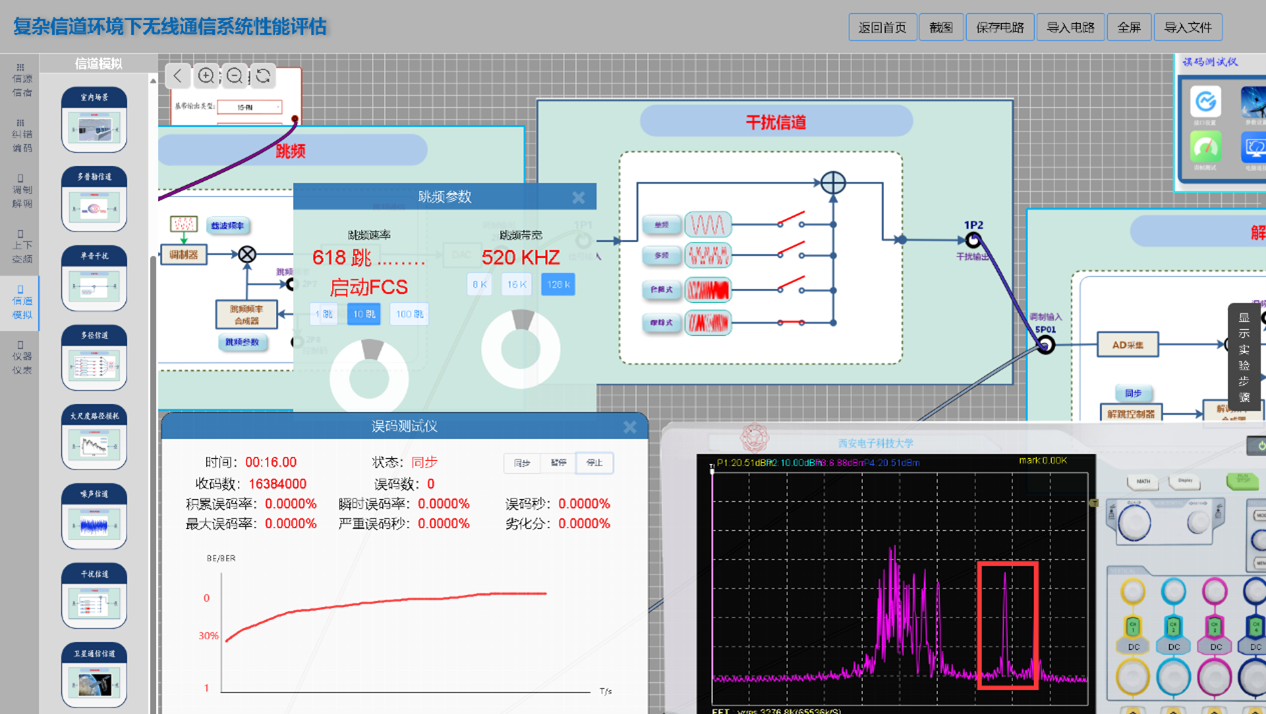
Task: Select 100跳 hopping rate option
Action: (409, 314)
